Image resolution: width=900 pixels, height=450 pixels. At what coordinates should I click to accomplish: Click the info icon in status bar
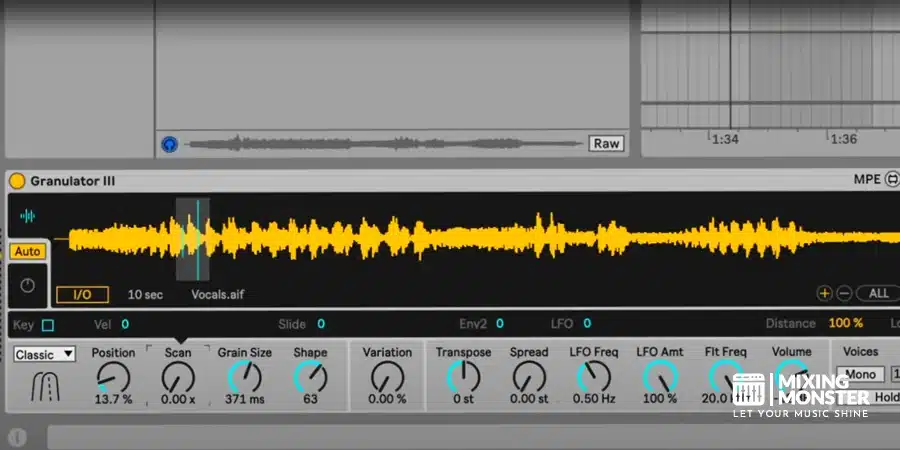click(17, 437)
